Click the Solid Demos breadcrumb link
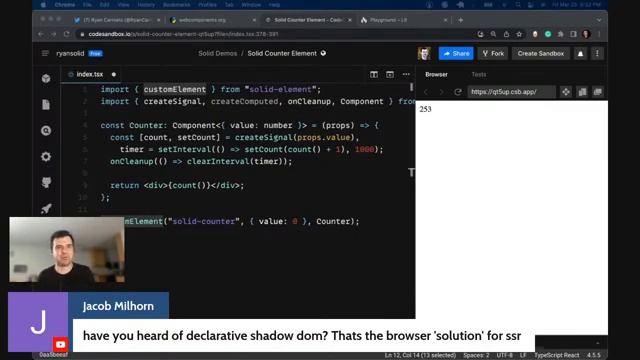The image size is (640, 360). (x=218, y=53)
